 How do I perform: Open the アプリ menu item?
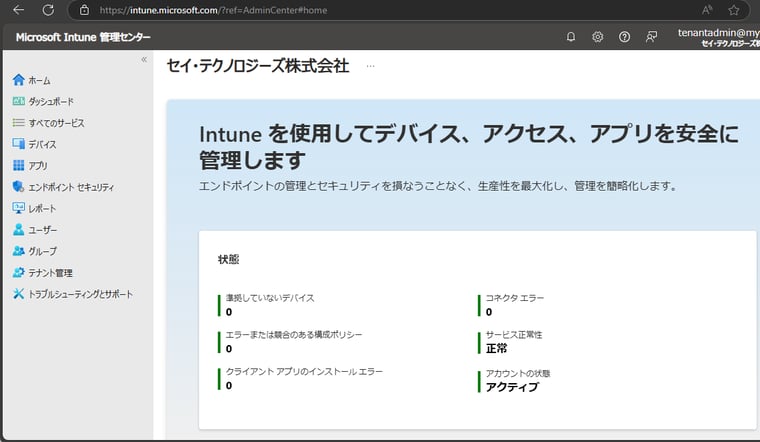(x=38, y=166)
